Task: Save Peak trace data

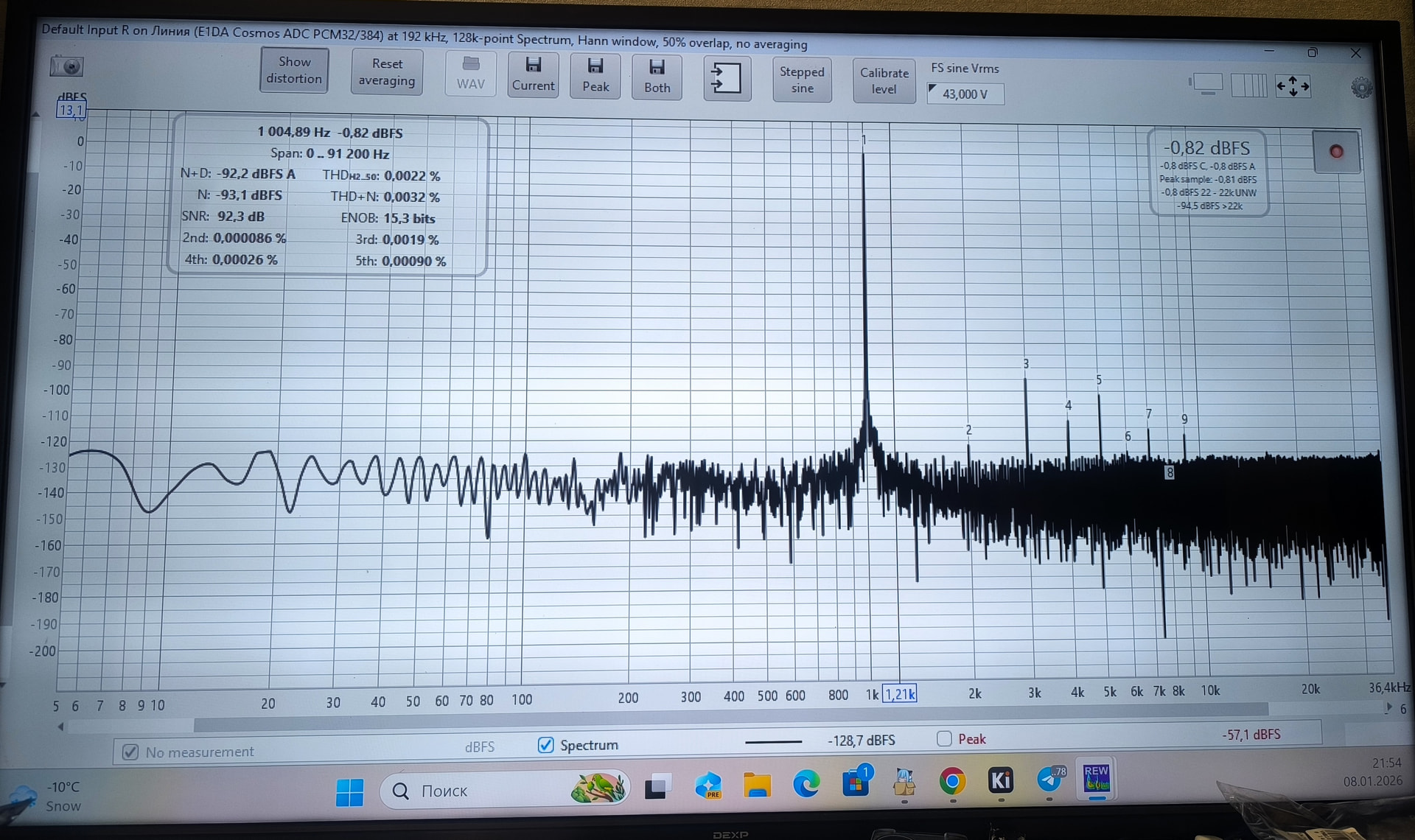Action: coord(595,76)
